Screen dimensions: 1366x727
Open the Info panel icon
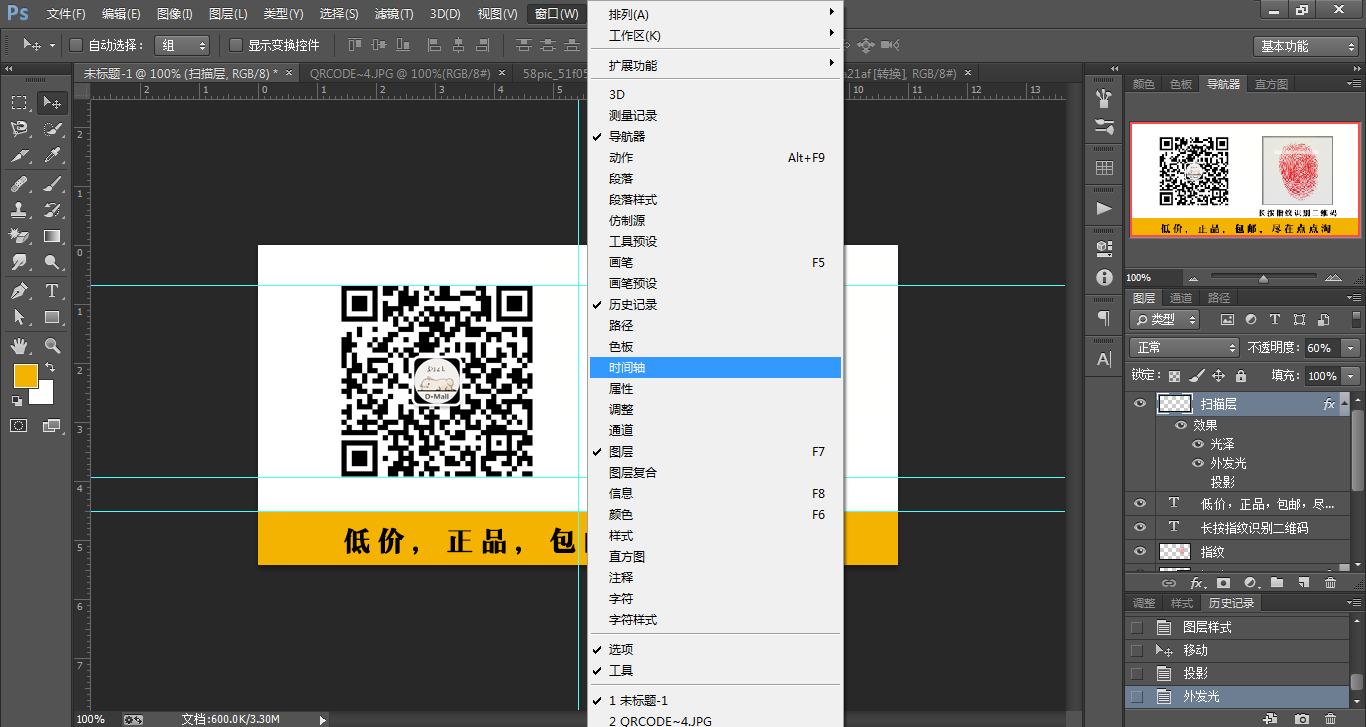click(x=1104, y=277)
